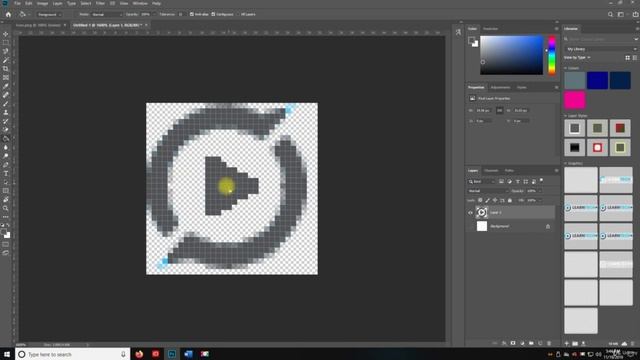Collapse the Layer Styles section in Libraries
This screenshot has width=640, height=360.
coord(566,116)
